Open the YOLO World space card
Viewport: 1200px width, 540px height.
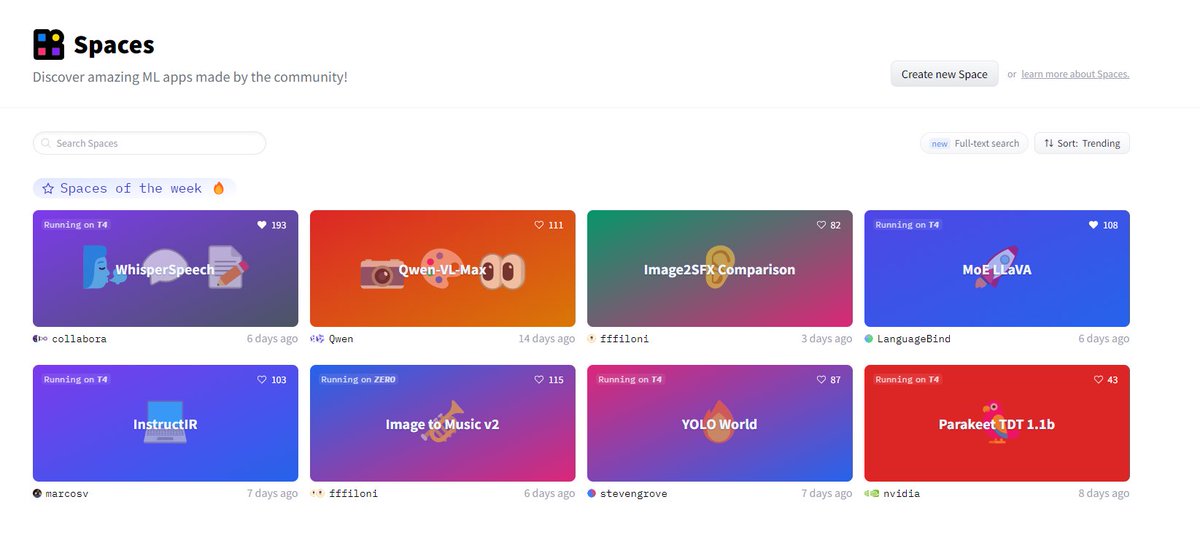pos(719,423)
